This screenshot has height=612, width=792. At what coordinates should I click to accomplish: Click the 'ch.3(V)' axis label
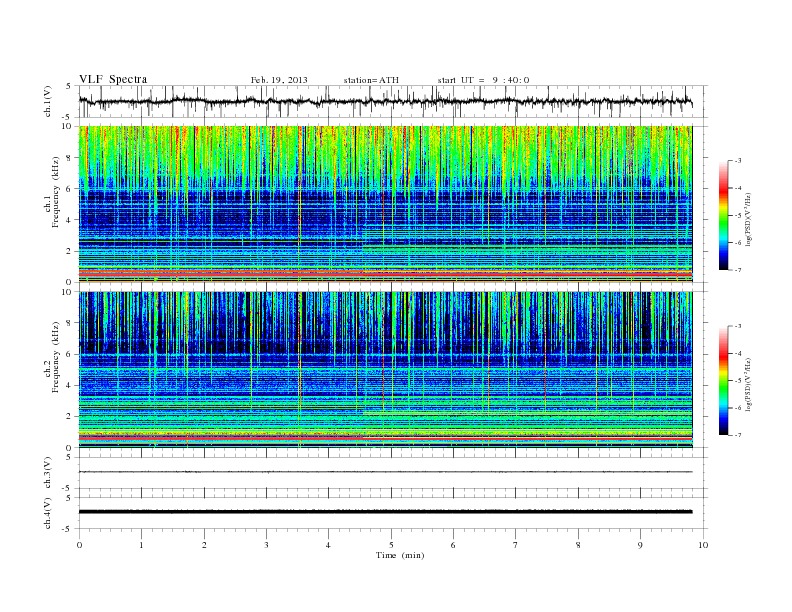[x=48, y=473]
